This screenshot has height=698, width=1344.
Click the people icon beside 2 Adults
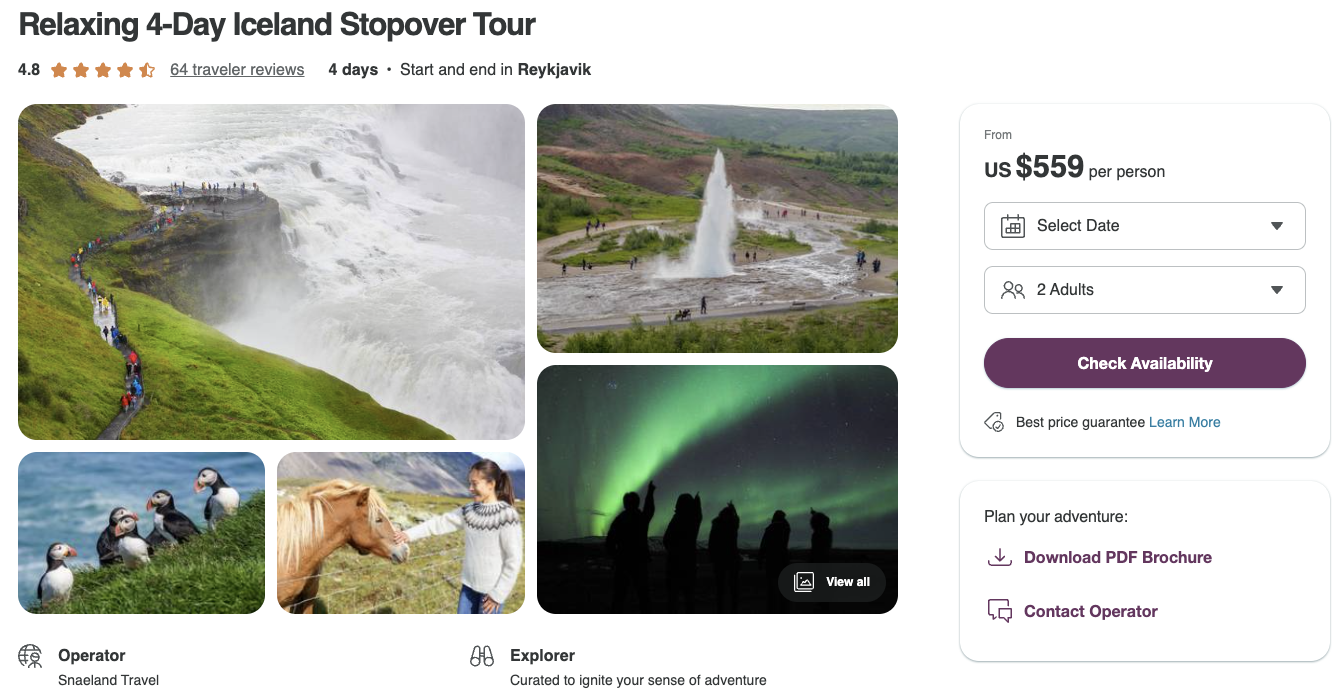(1013, 290)
